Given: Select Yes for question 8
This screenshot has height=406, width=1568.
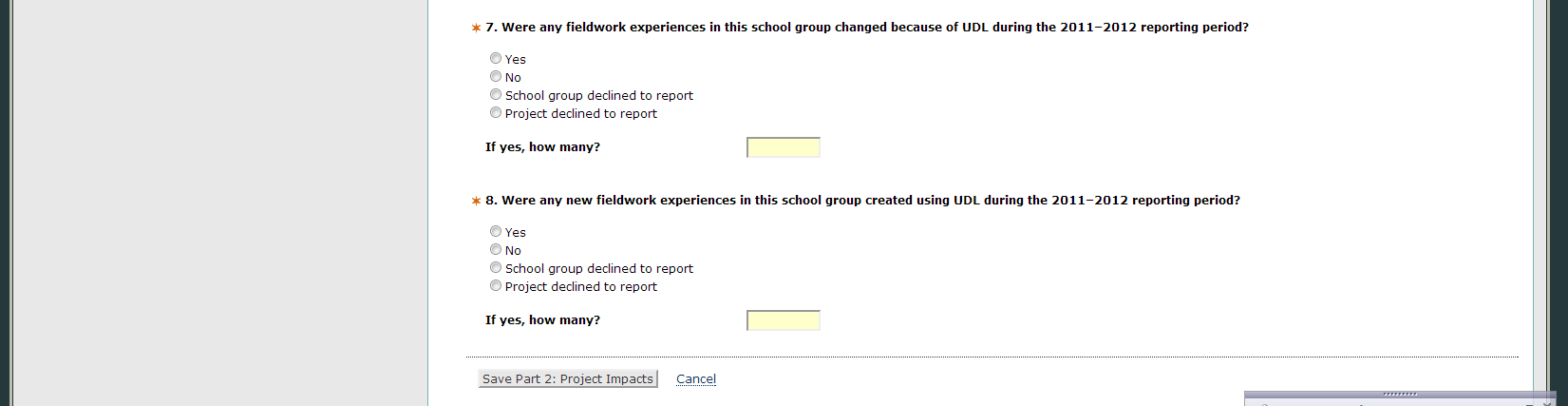Looking at the screenshot, I should pyautogui.click(x=496, y=232).
